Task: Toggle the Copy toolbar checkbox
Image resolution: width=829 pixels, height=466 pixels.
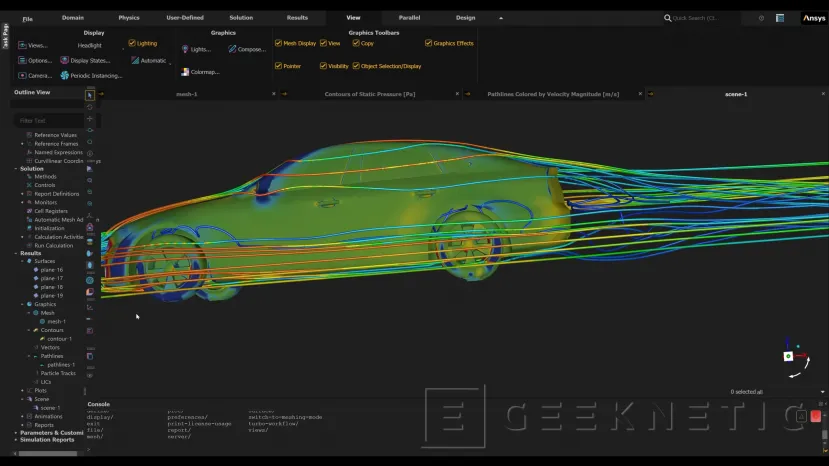Action: coord(356,43)
